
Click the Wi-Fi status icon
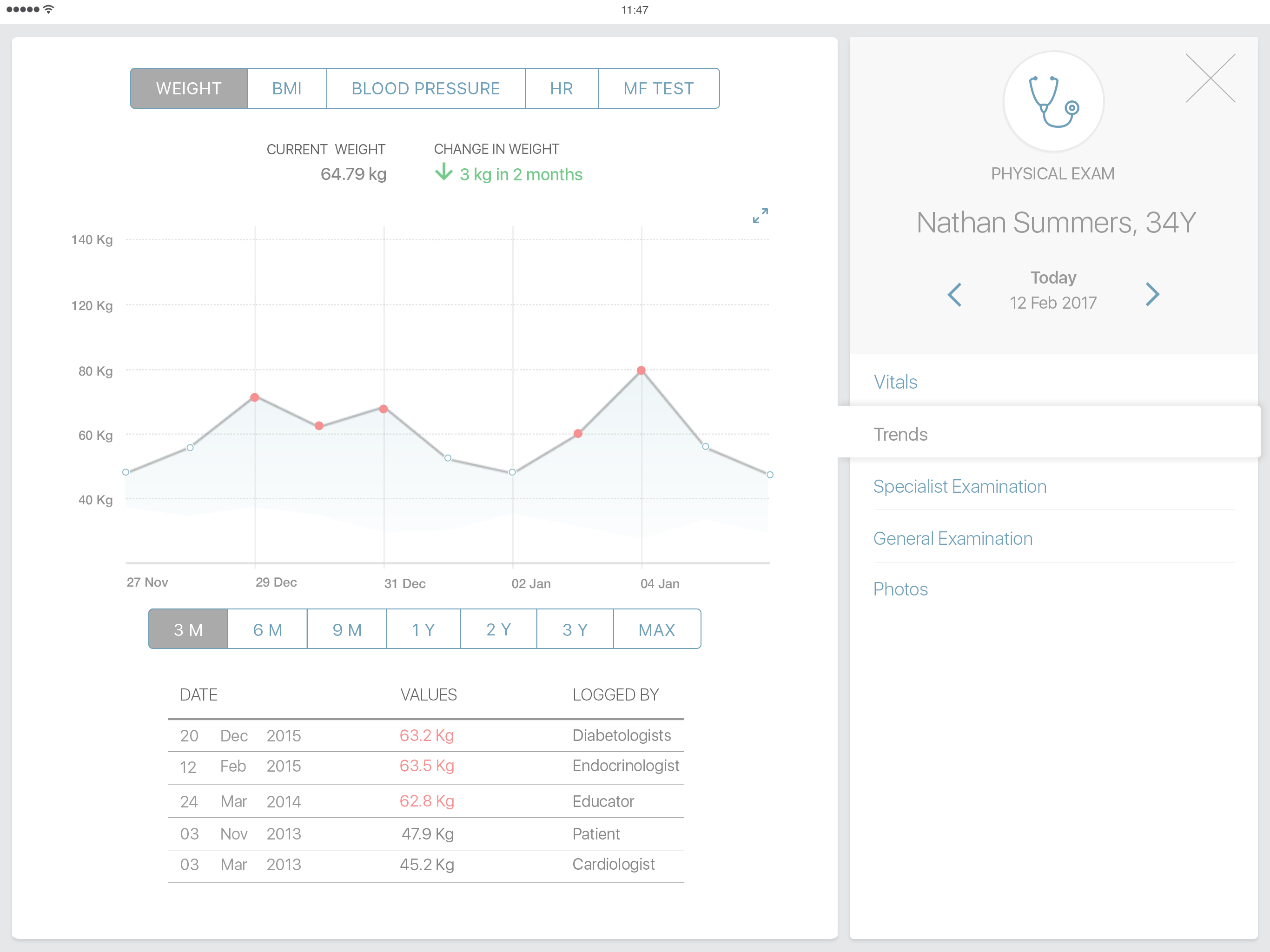coord(49,9)
